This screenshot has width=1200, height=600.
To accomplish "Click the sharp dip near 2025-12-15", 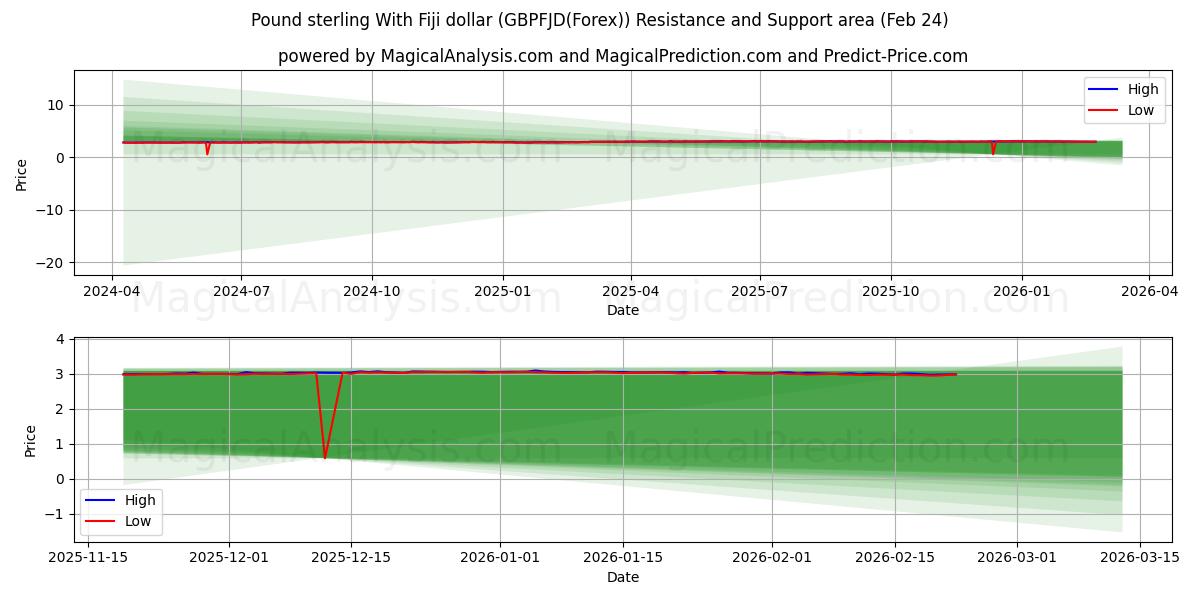I will 325,455.
